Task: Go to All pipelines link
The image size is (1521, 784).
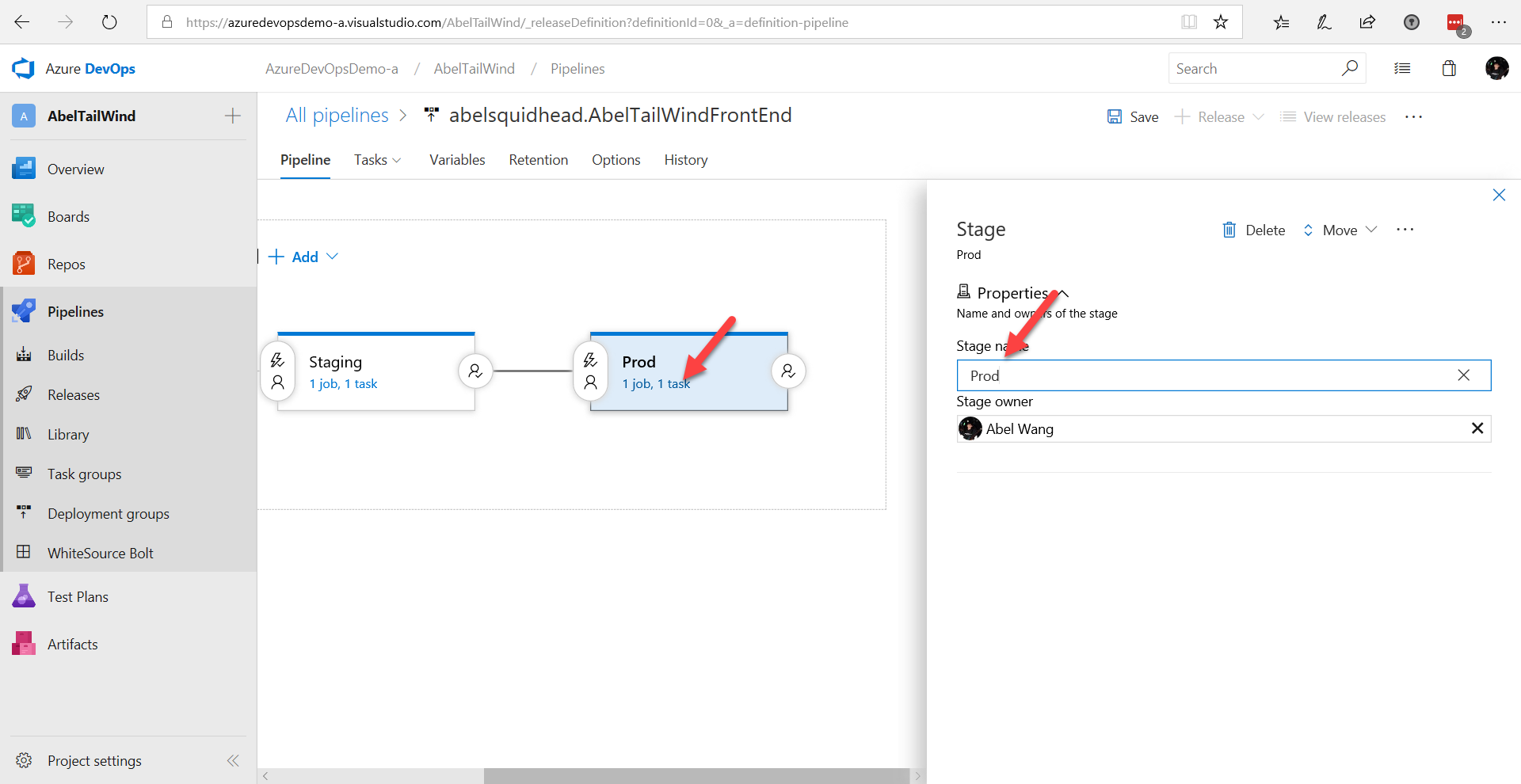Action: point(337,116)
